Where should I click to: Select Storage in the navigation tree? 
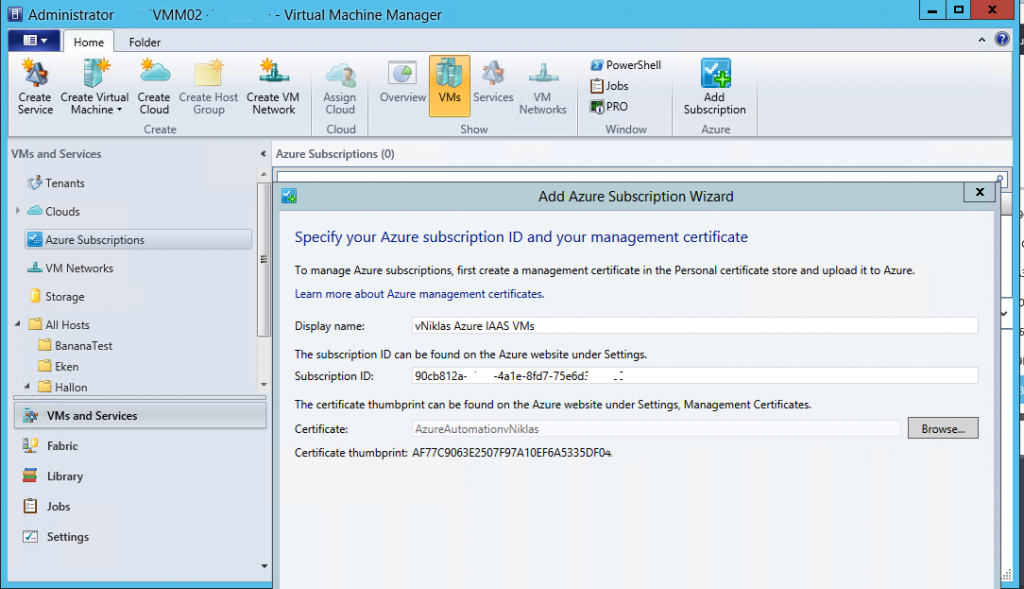pyautogui.click(x=65, y=296)
